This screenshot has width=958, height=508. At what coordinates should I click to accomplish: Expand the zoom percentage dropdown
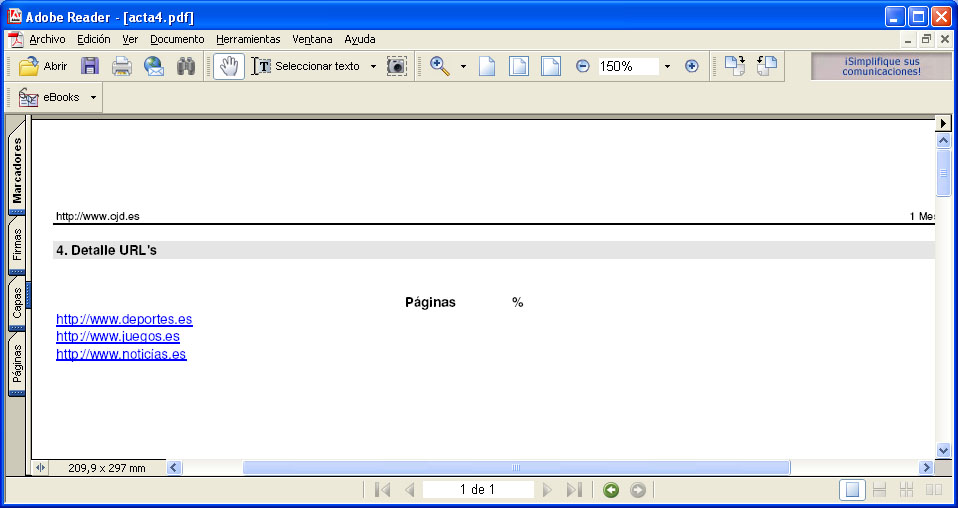click(x=667, y=66)
